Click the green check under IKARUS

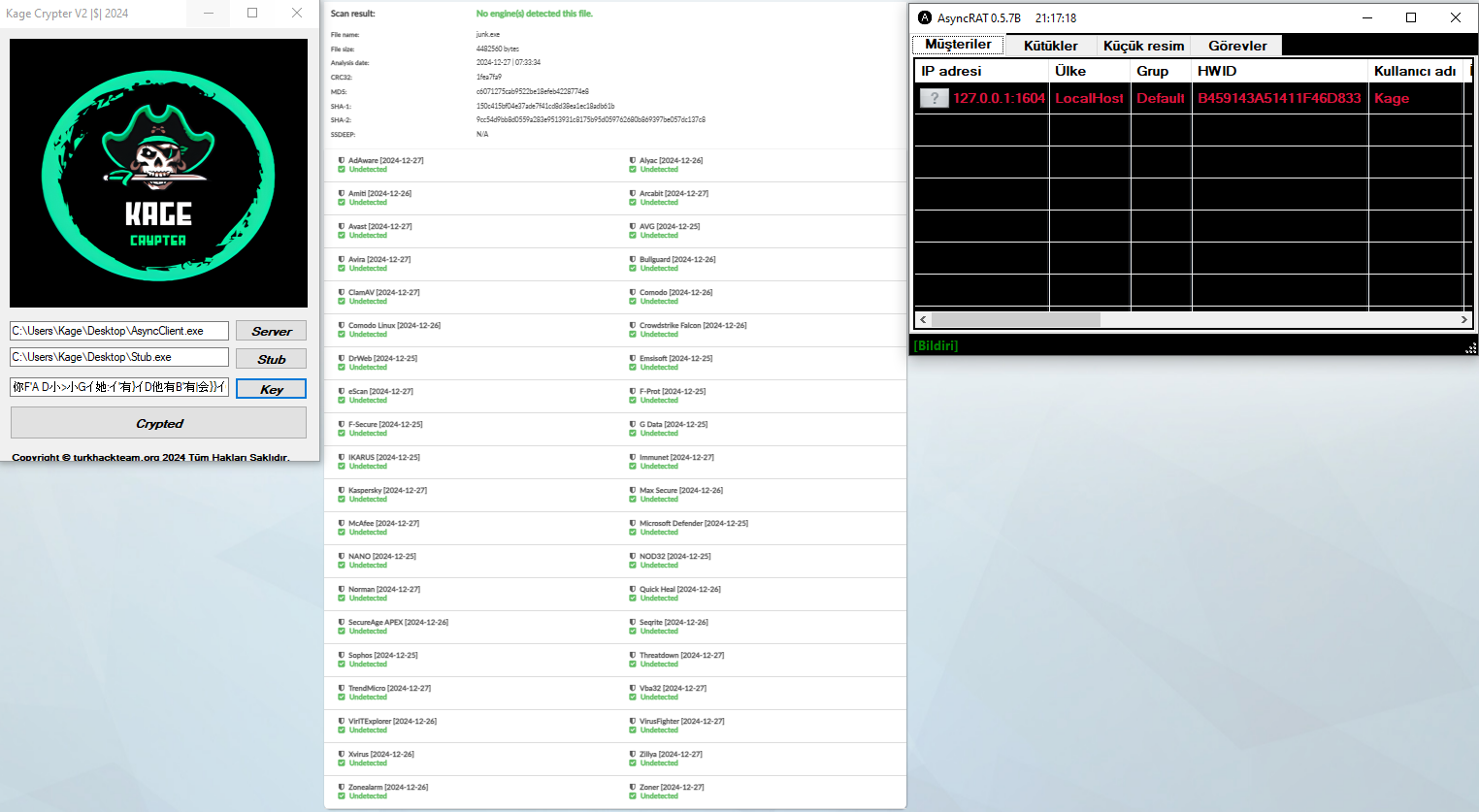pos(342,467)
